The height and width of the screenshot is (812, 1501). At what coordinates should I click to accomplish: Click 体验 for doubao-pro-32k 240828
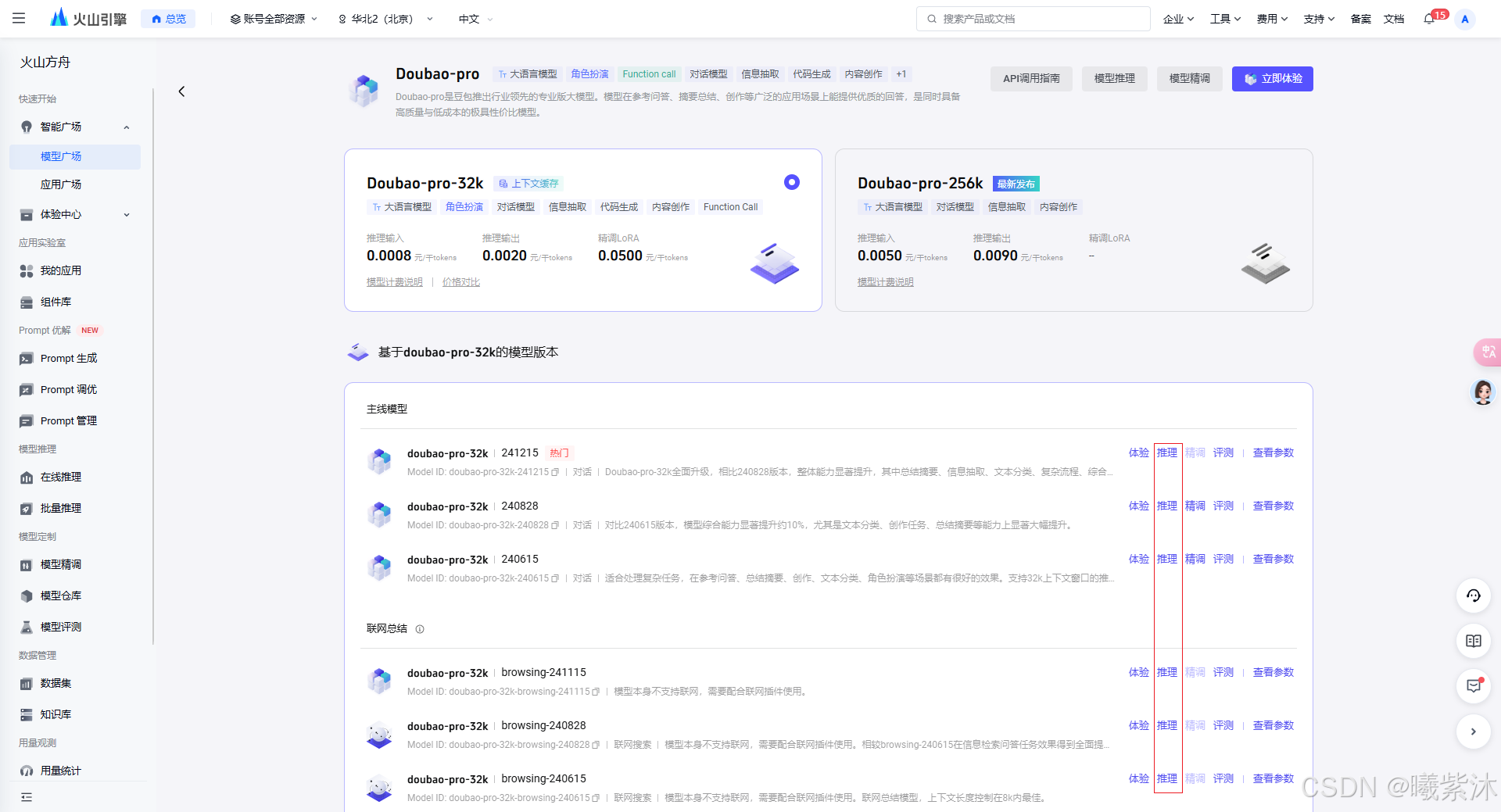point(1138,506)
